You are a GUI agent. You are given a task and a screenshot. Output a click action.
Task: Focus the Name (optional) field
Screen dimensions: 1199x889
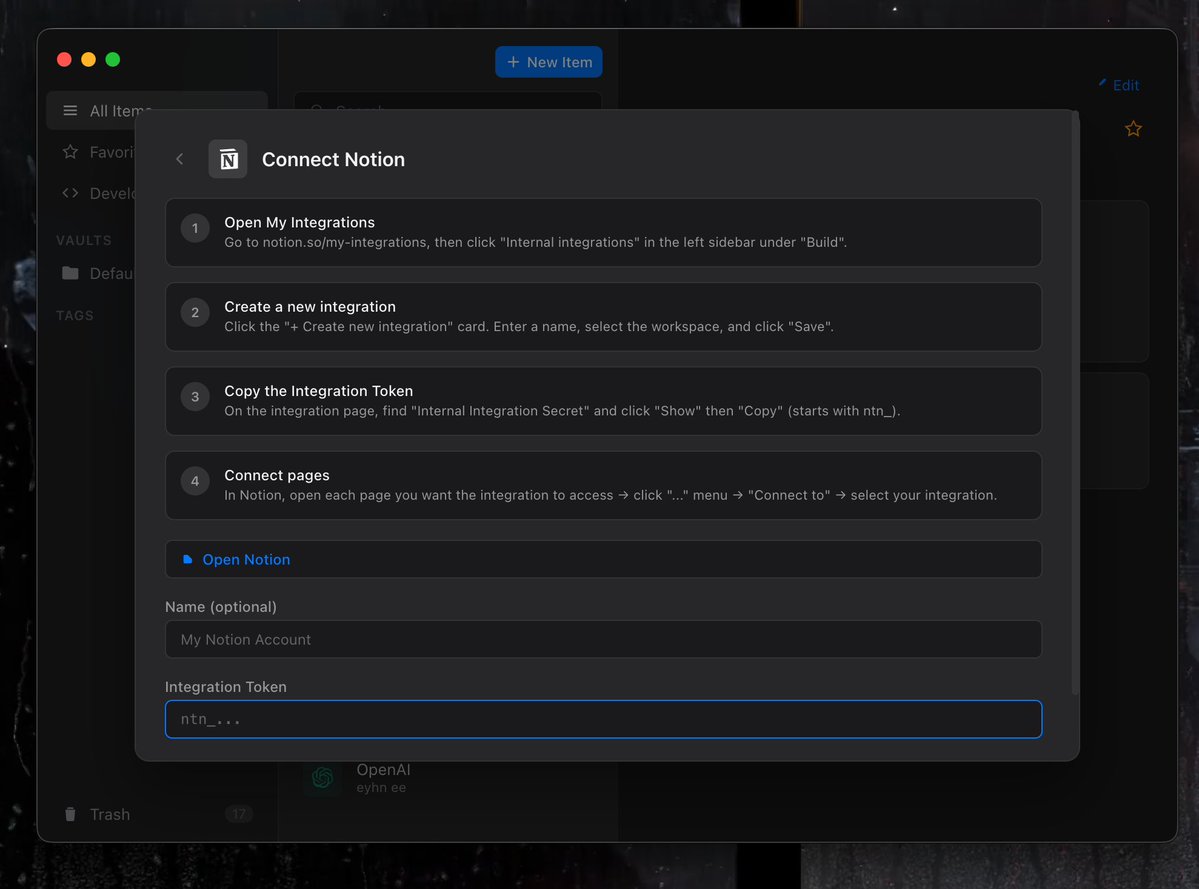603,639
